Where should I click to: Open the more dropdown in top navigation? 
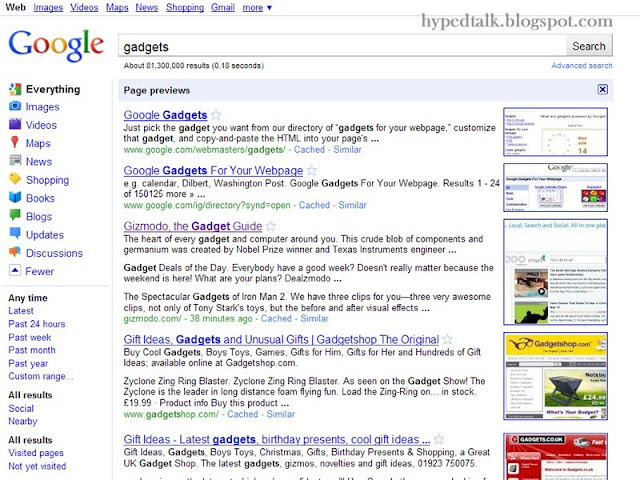click(257, 7)
